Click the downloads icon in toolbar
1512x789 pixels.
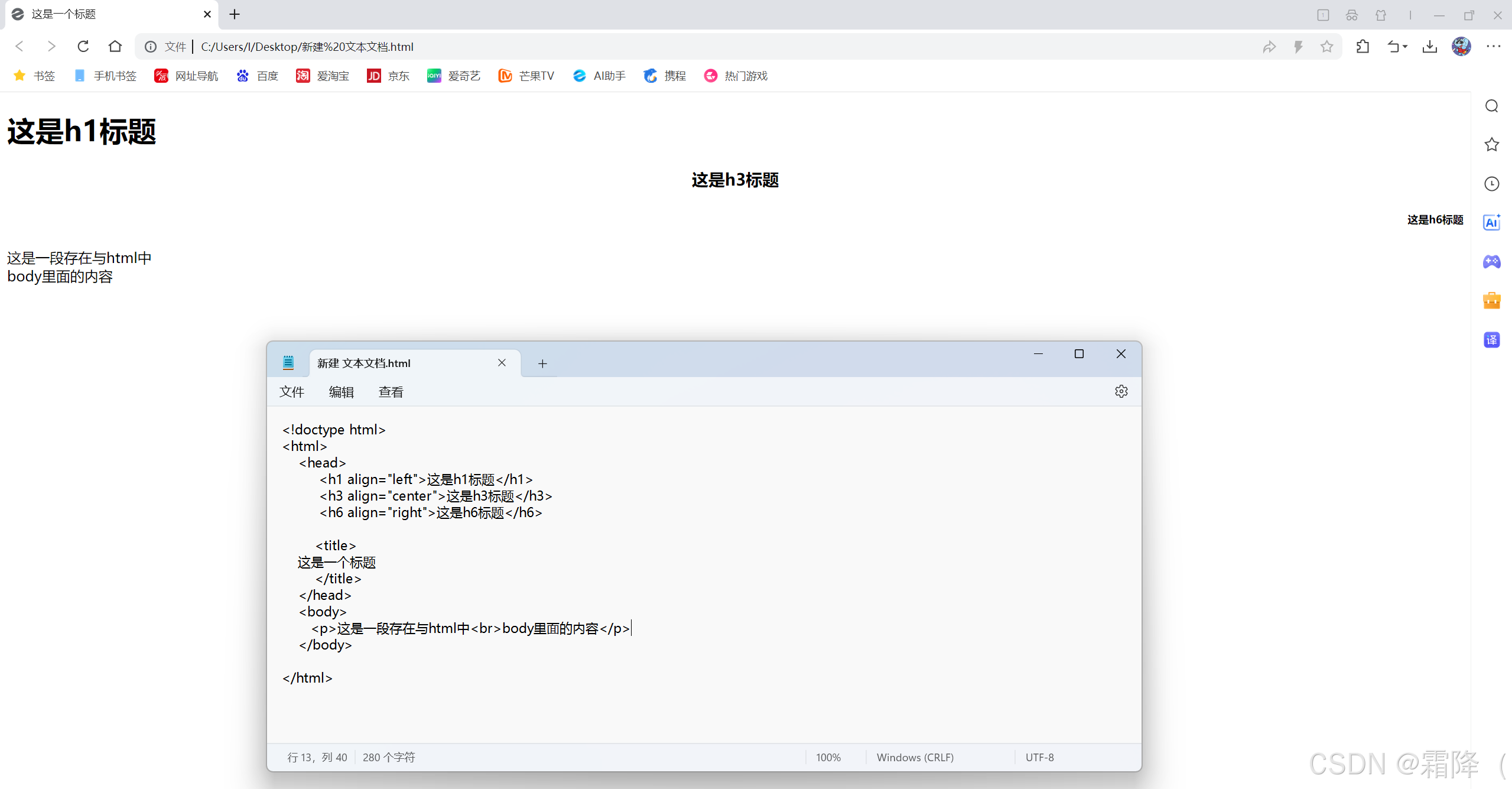point(1429,47)
